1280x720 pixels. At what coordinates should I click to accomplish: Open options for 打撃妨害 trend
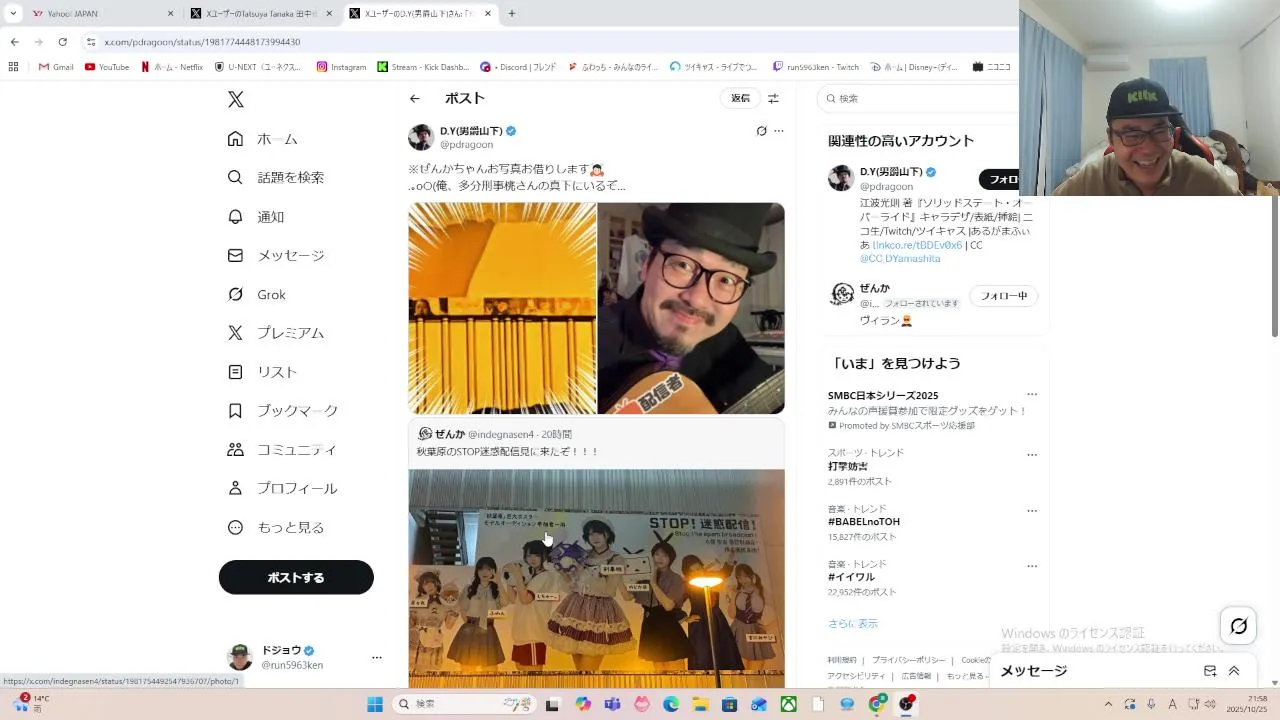pyautogui.click(x=1032, y=454)
